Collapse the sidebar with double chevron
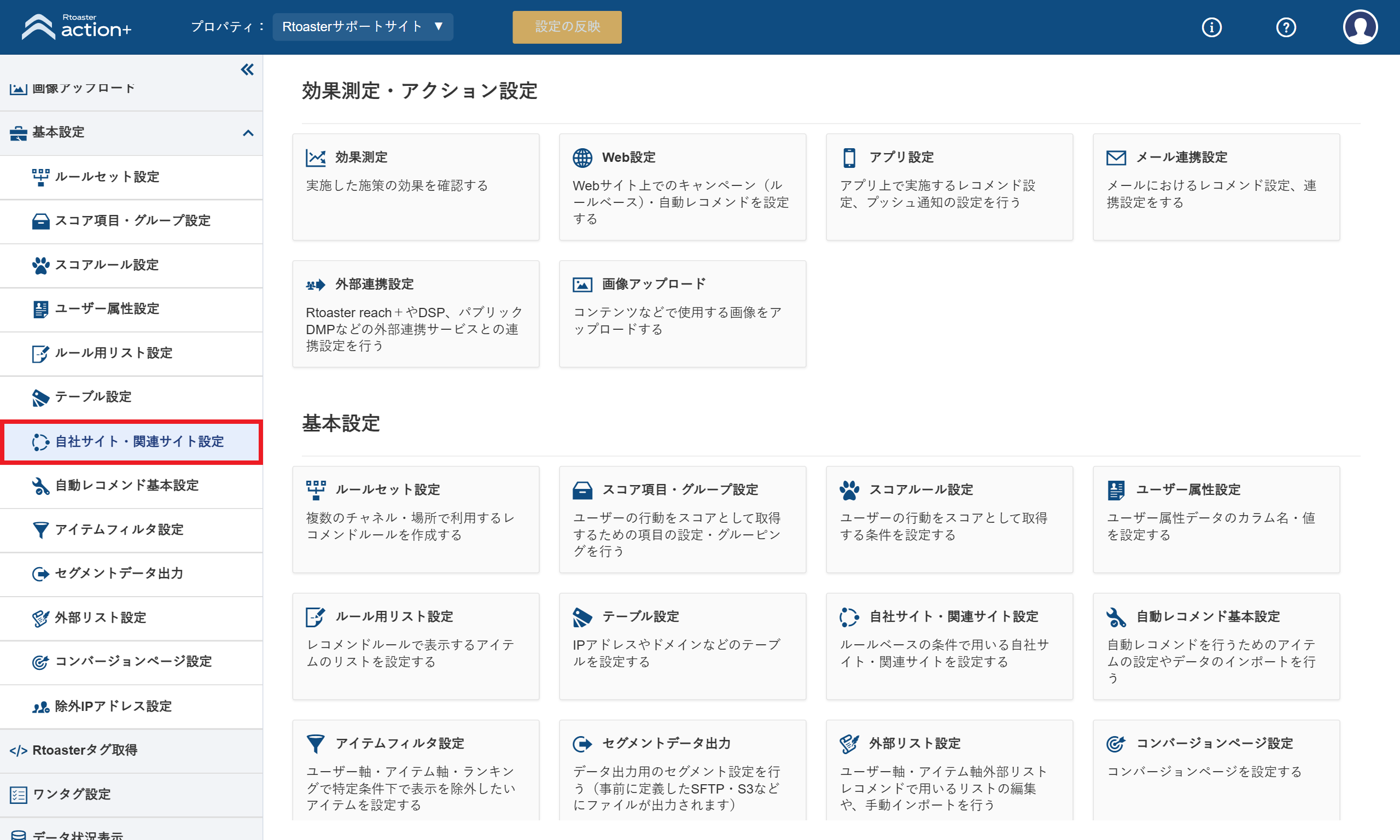 click(x=247, y=69)
